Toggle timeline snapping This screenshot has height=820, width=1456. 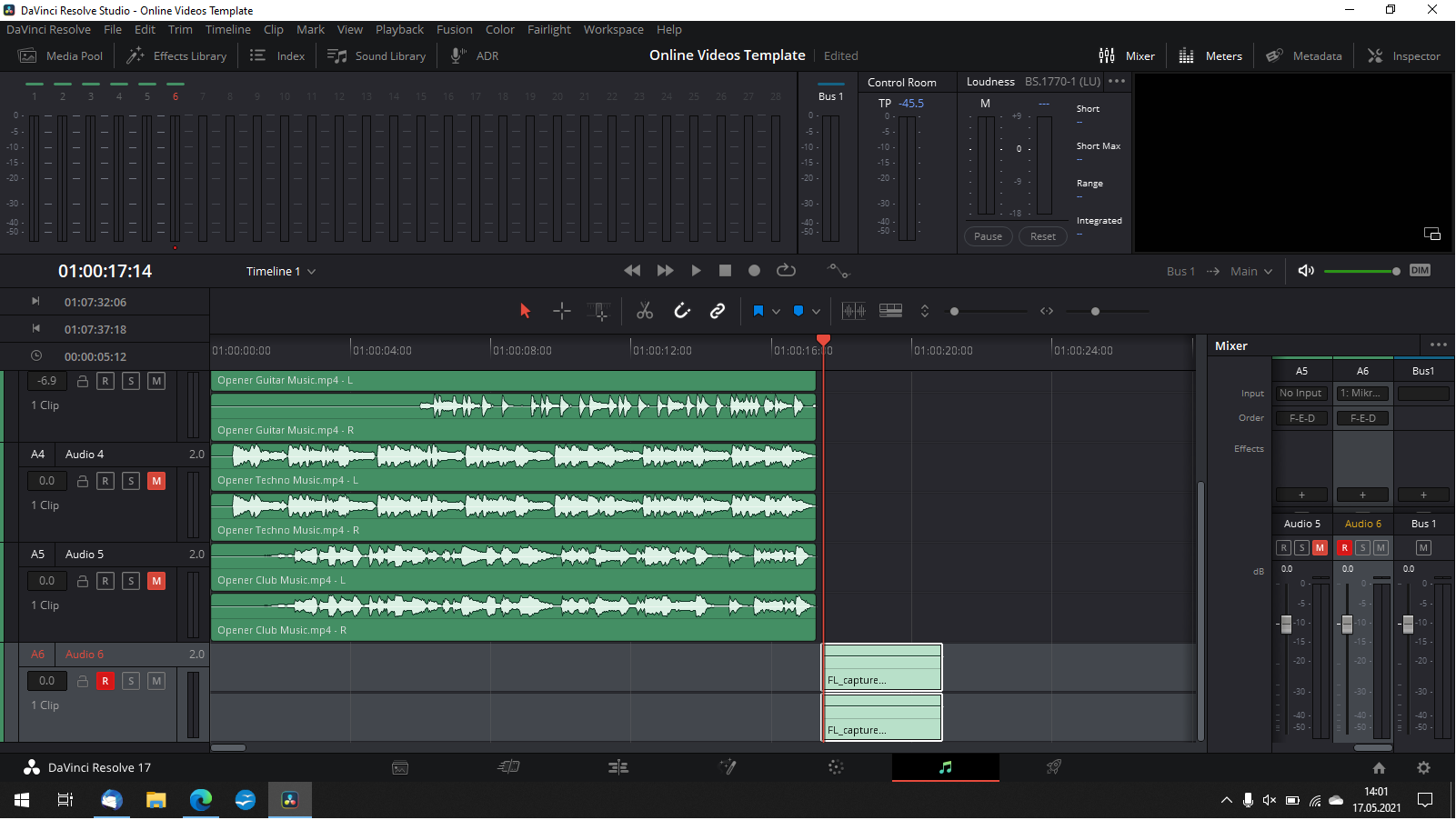[x=682, y=311]
